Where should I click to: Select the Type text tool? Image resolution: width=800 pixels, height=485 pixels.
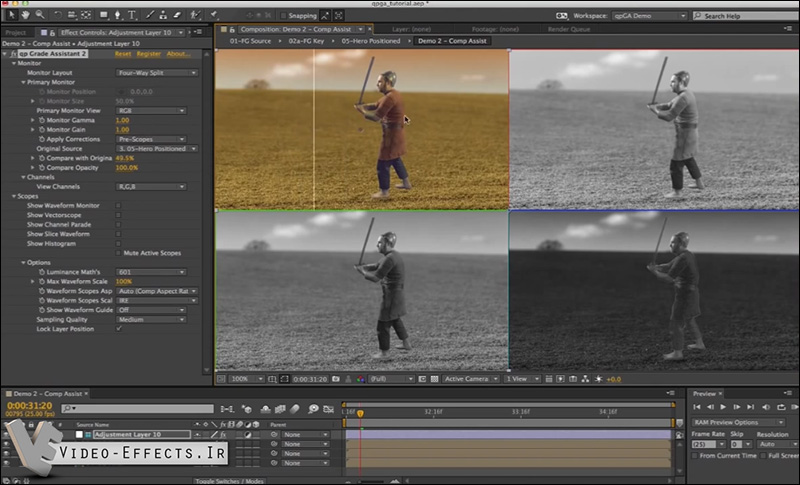pos(132,15)
